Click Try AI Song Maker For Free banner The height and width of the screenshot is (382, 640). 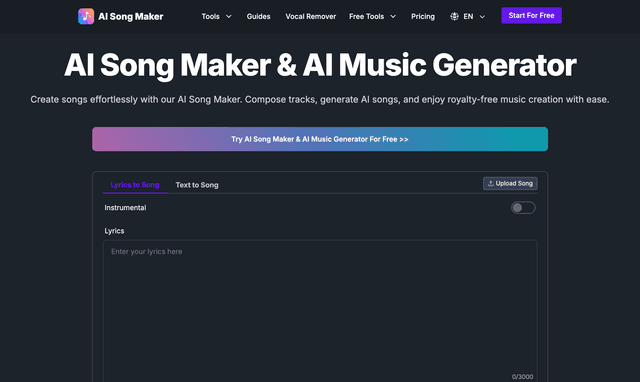pyautogui.click(x=320, y=139)
